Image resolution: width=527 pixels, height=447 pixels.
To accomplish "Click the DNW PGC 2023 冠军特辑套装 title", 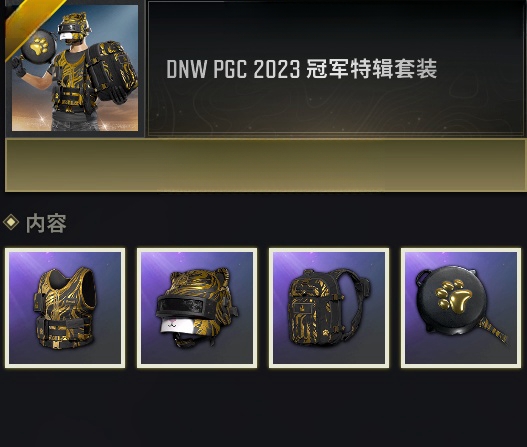I will tap(301, 69).
